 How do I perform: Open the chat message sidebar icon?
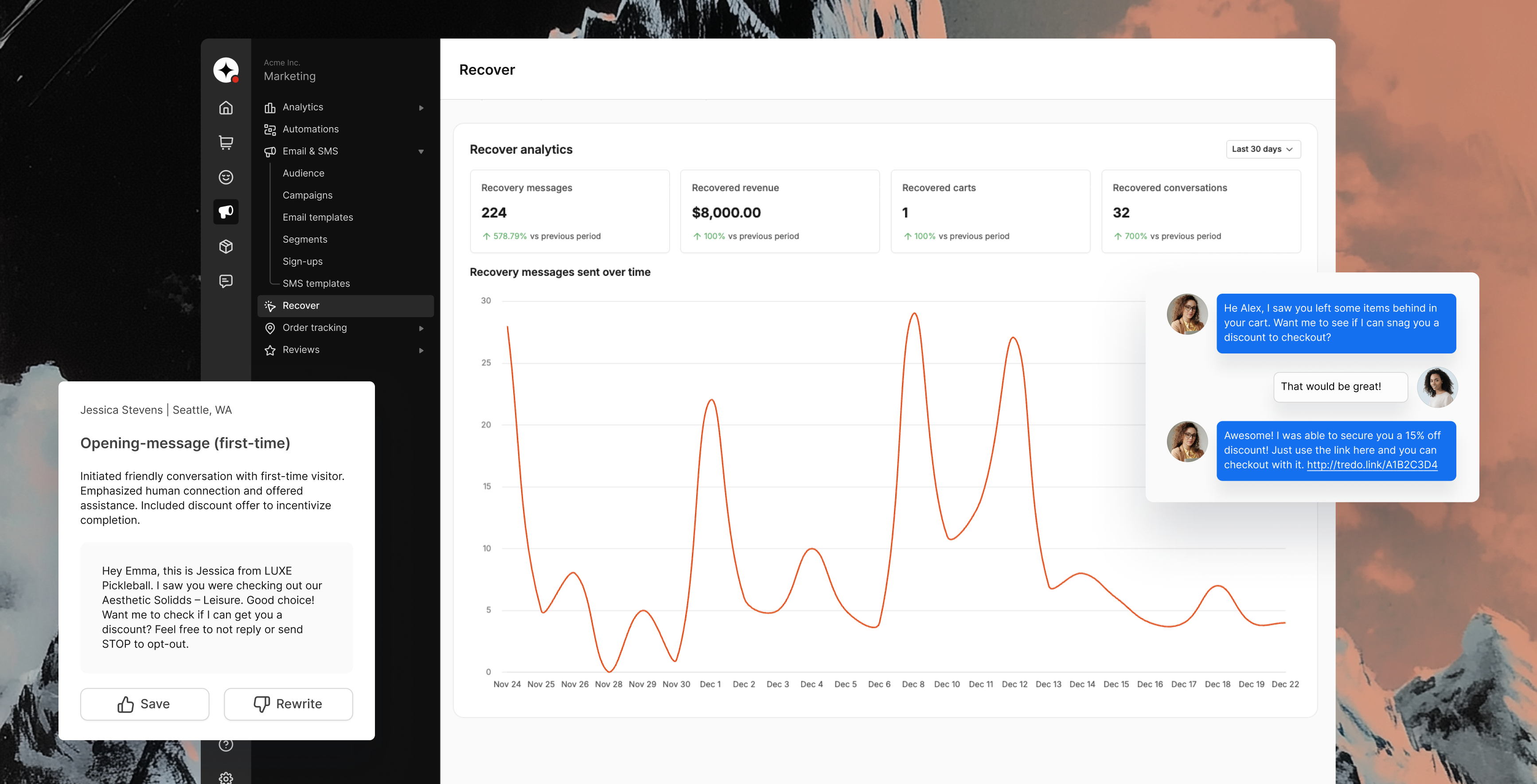(x=226, y=281)
